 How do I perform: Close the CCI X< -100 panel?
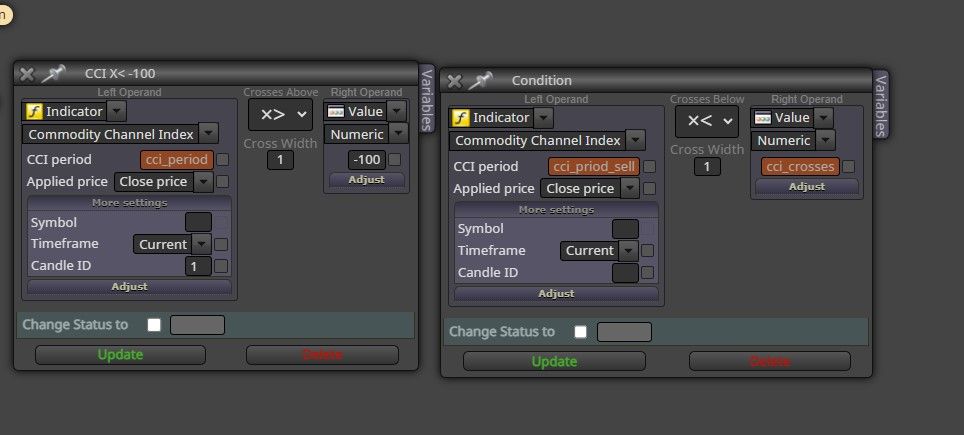(26, 74)
